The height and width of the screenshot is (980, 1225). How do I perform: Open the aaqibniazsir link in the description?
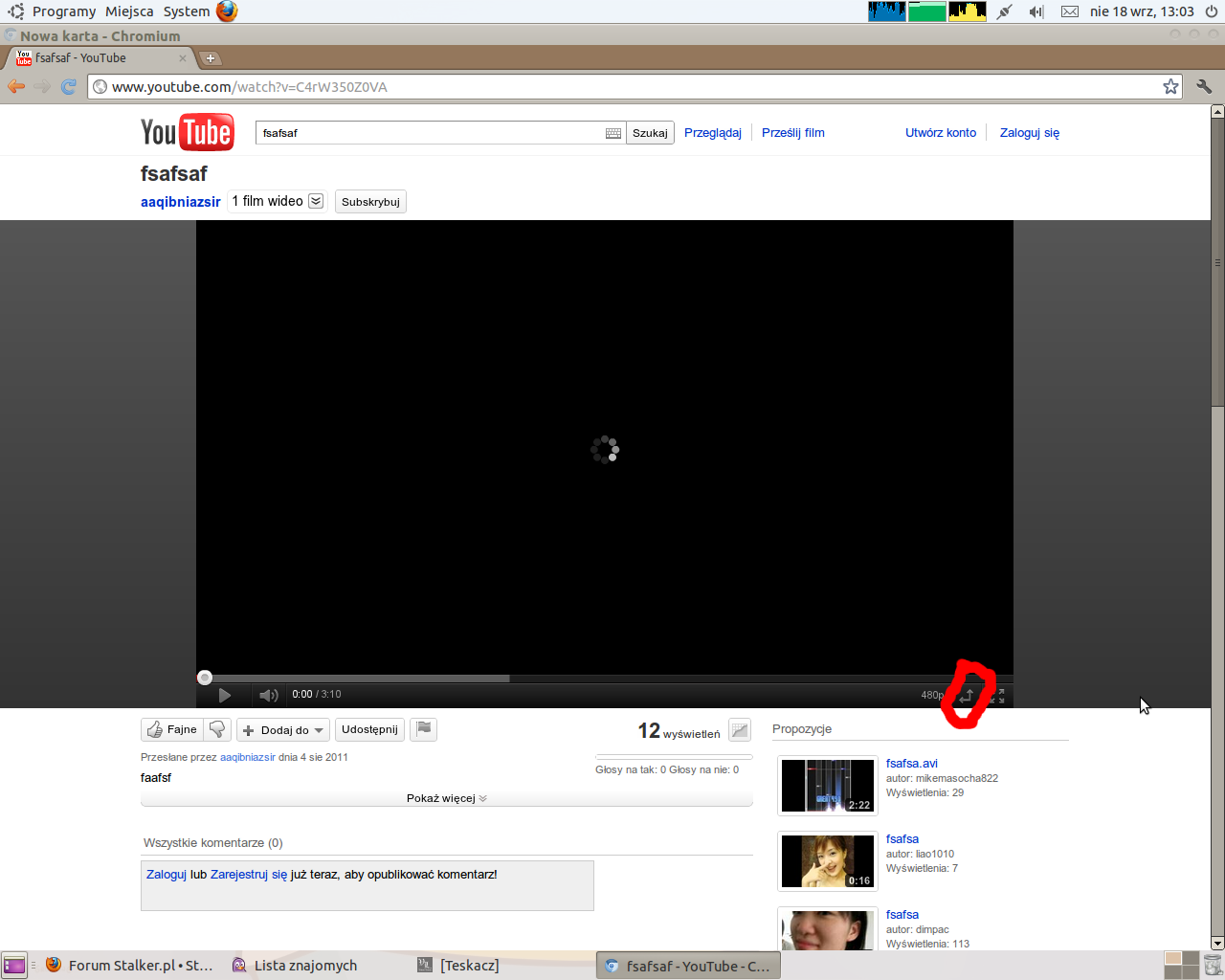click(248, 757)
